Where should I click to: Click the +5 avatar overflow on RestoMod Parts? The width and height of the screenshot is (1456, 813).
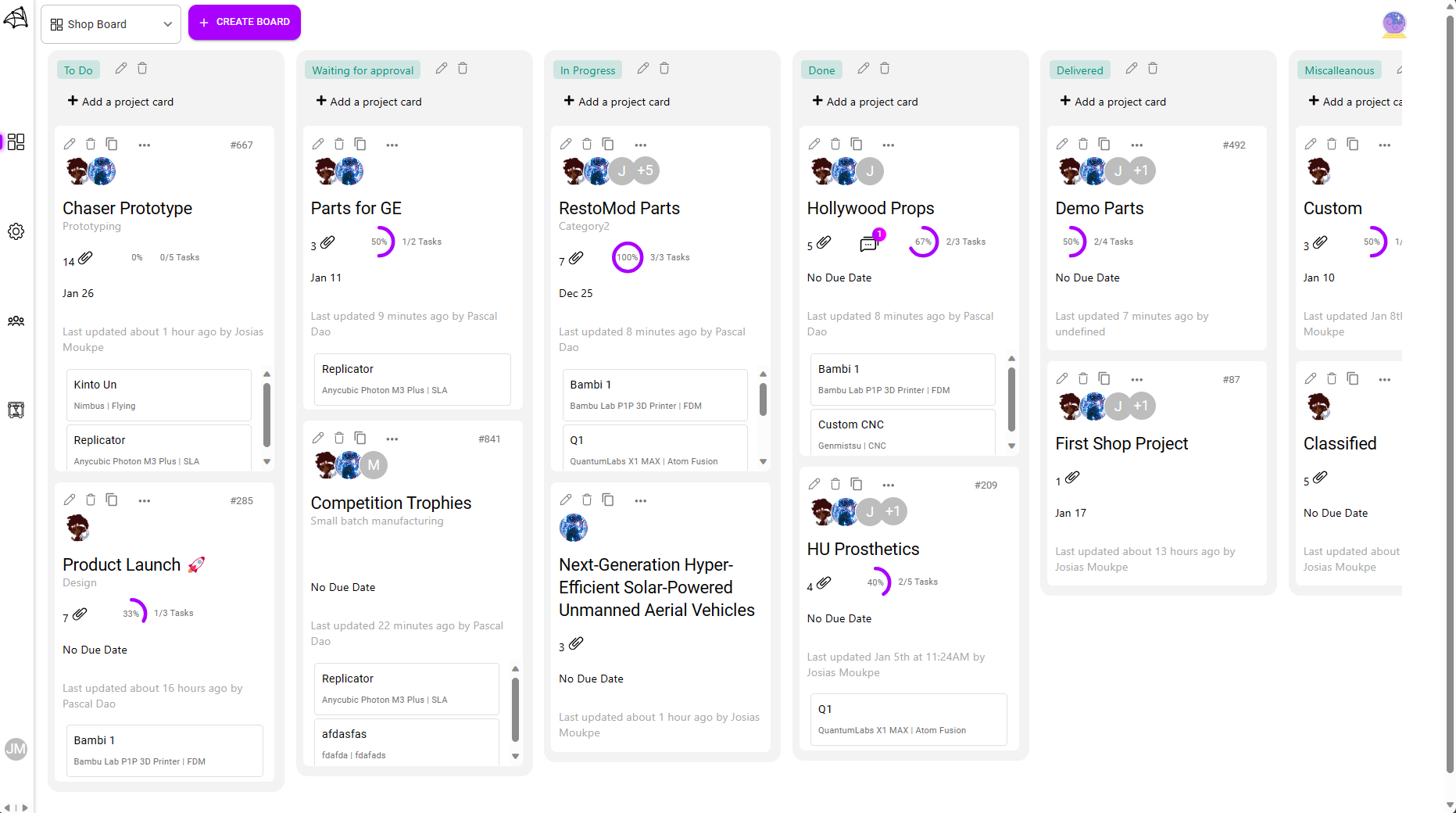[x=645, y=170]
